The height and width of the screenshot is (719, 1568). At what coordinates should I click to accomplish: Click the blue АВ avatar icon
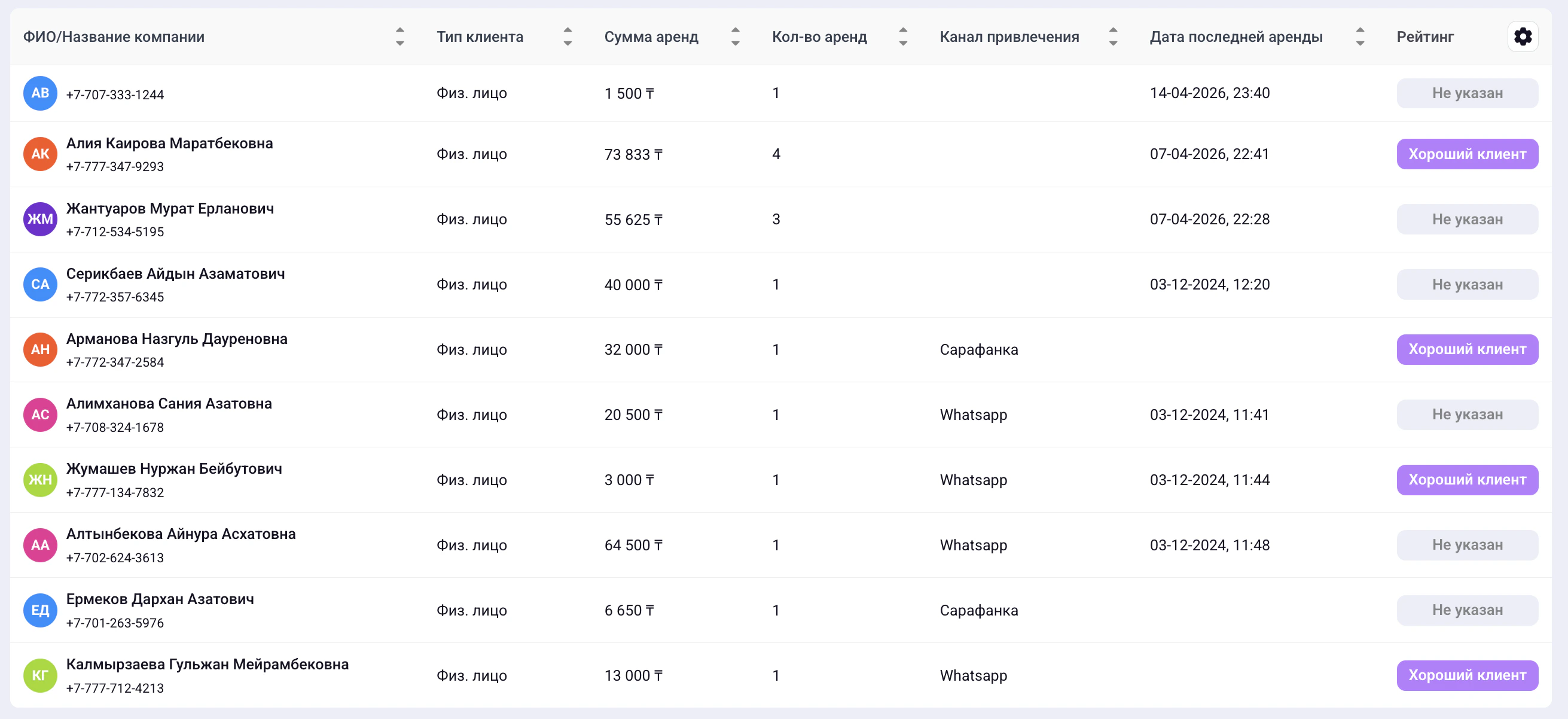point(40,93)
